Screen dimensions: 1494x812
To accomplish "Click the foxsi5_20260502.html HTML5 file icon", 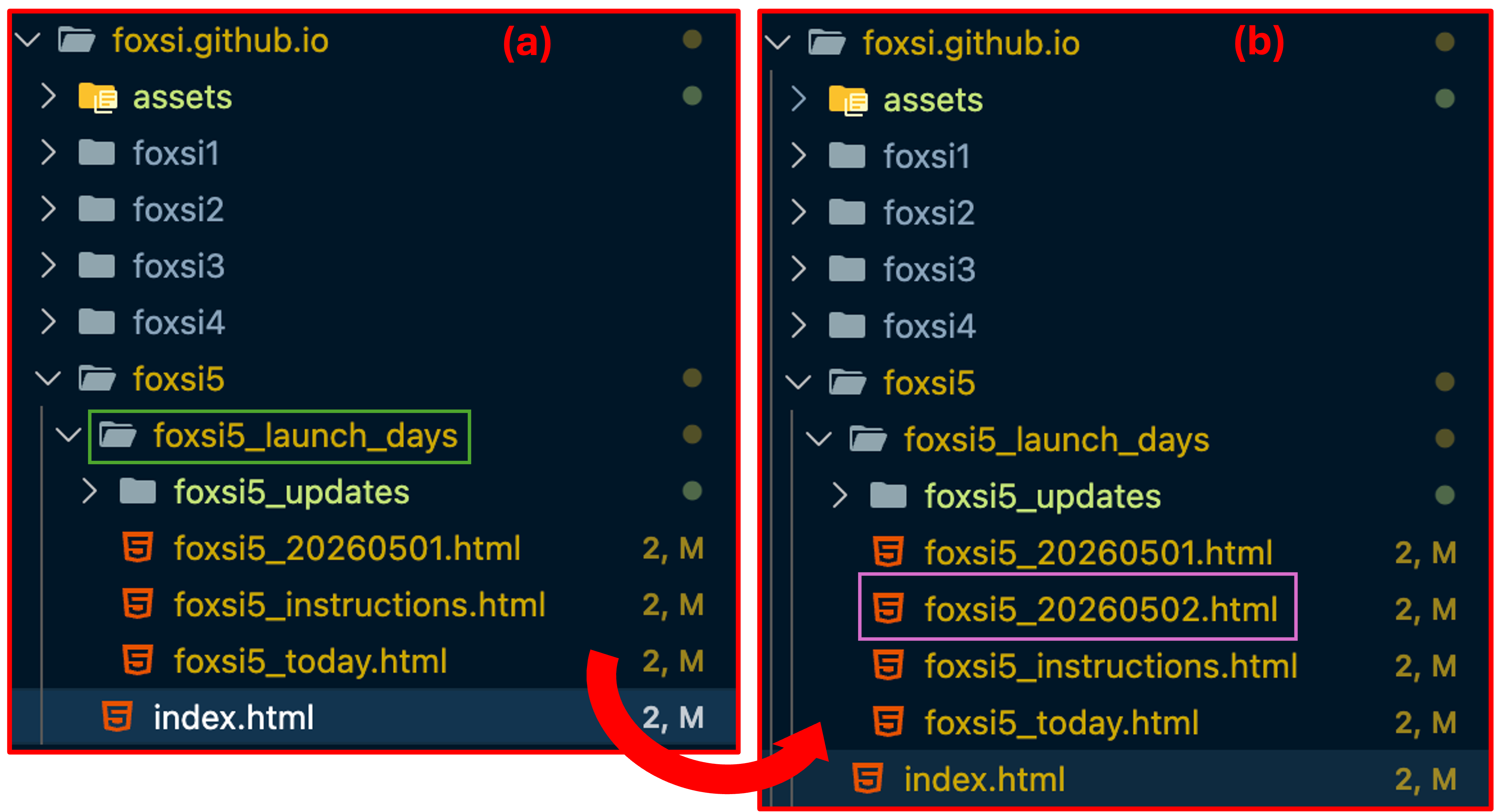I will click(888, 608).
